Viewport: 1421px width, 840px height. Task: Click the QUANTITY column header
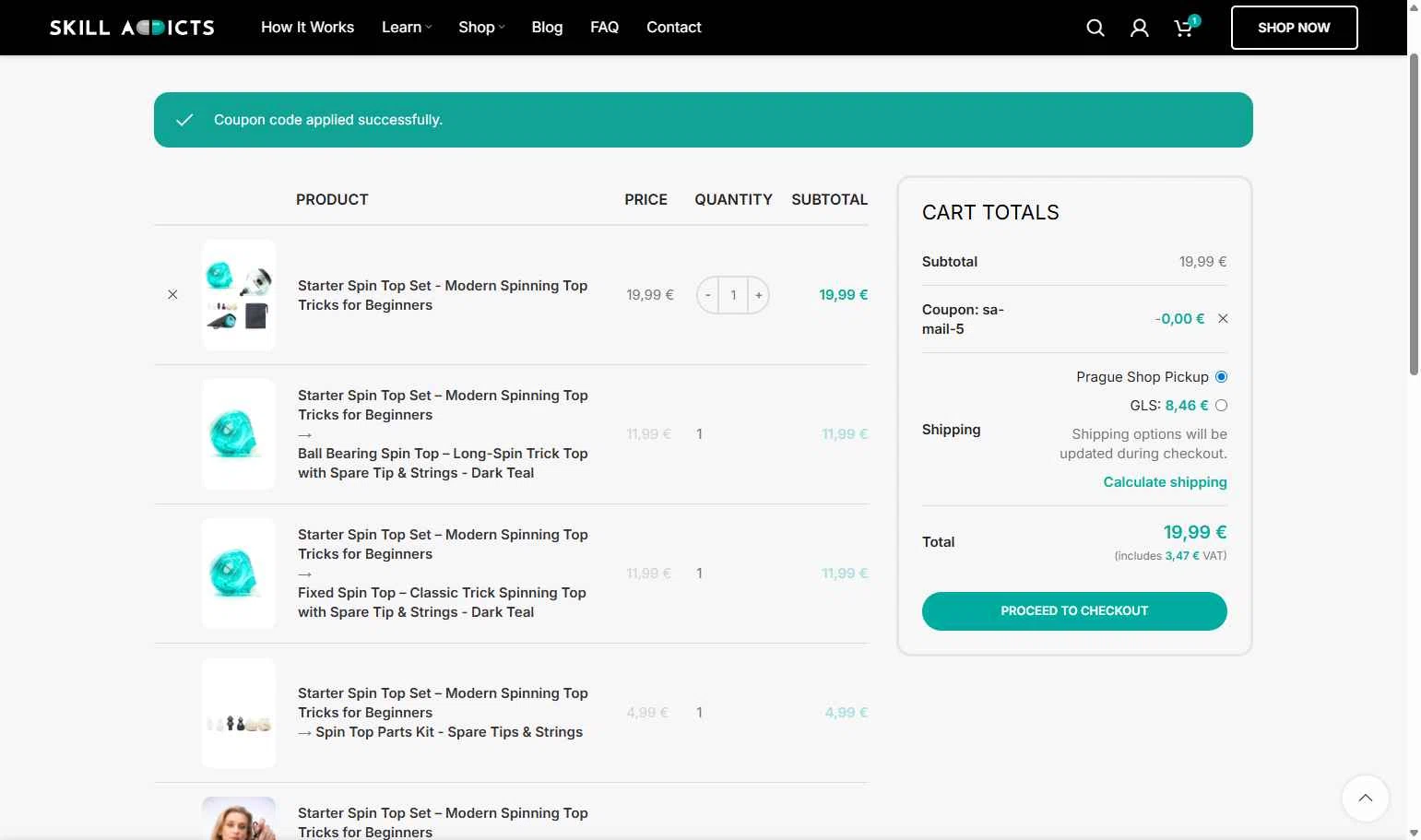(733, 199)
